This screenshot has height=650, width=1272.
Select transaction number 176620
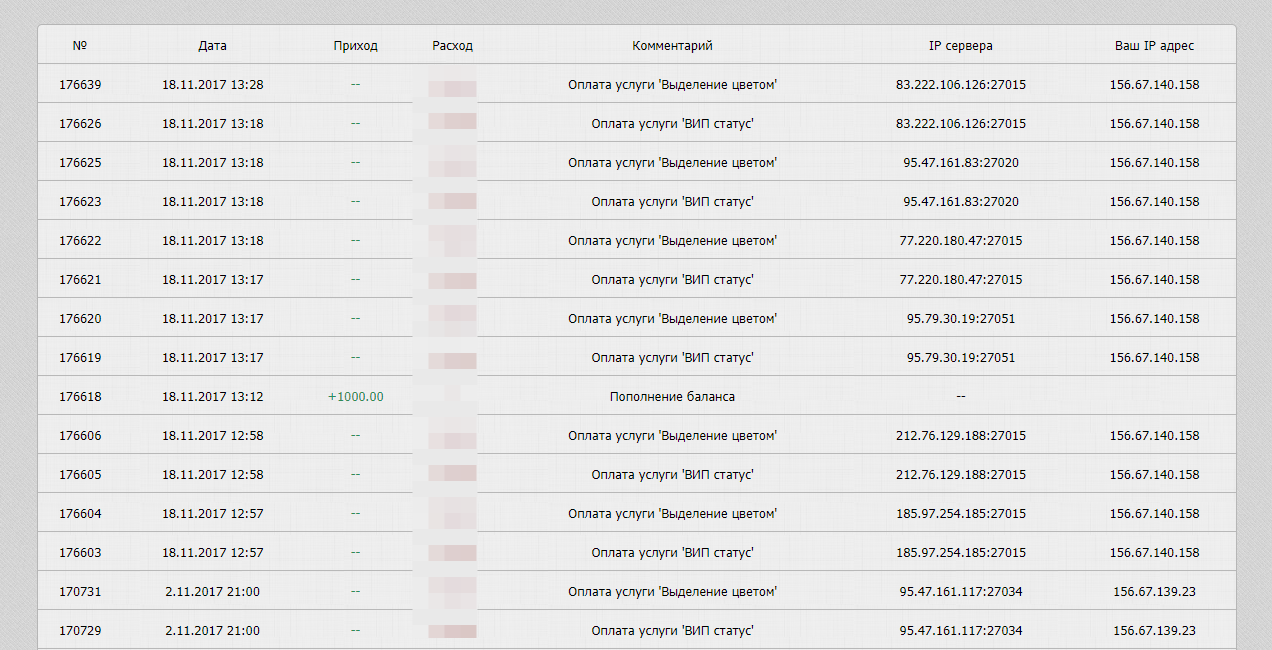pyautogui.click(x=80, y=319)
